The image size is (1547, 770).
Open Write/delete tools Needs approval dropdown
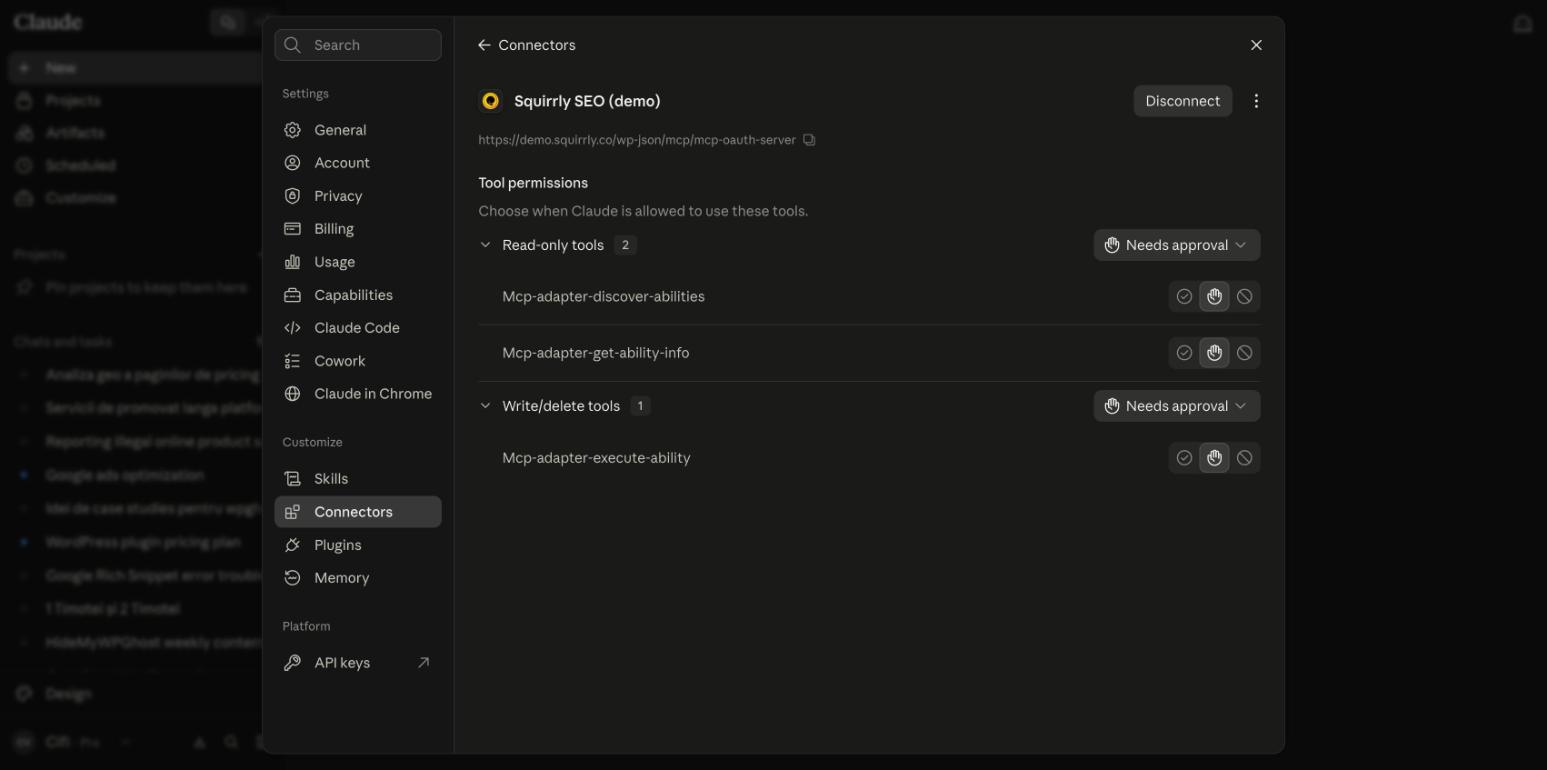click(1176, 406)
